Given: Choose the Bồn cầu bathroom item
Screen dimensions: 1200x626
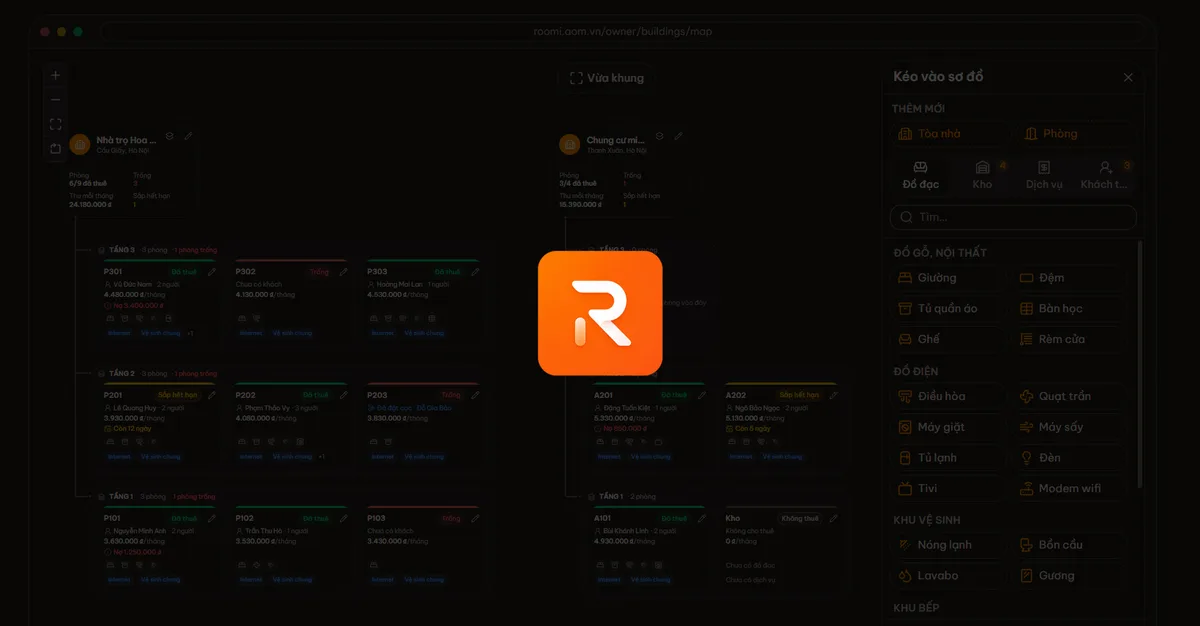Looking at the screenshot, I should point(1070,545).
